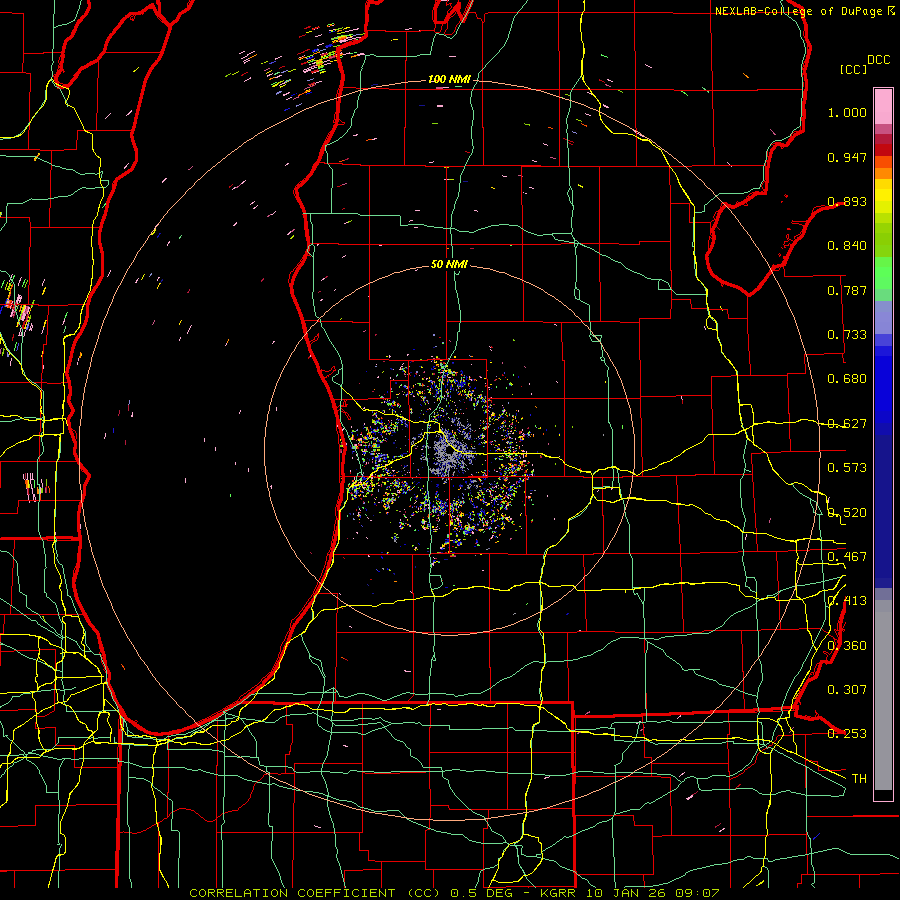Click the 0.840 legend value

[x=847, y=246]
